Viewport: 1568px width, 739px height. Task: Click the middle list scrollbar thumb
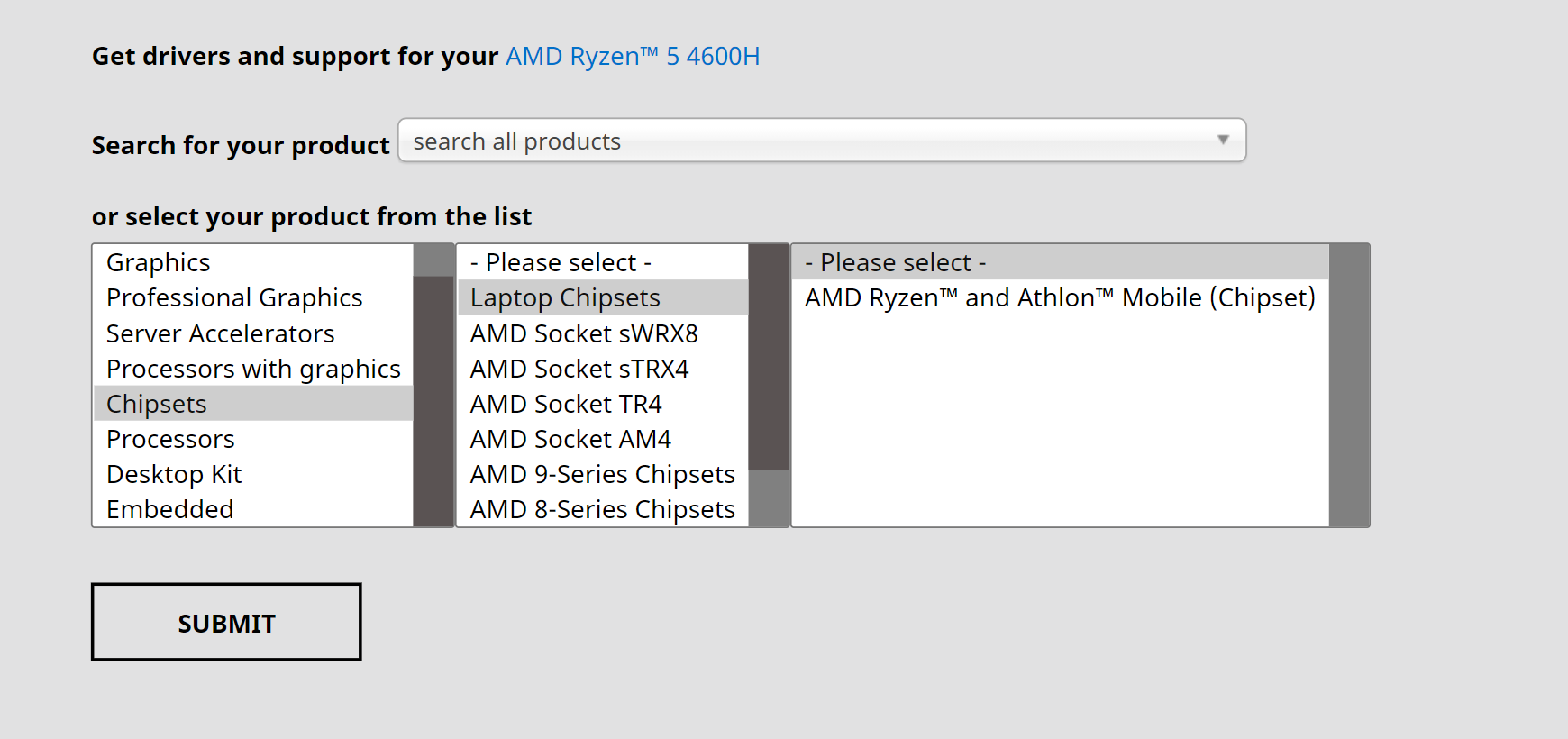(x=769, y=357)
